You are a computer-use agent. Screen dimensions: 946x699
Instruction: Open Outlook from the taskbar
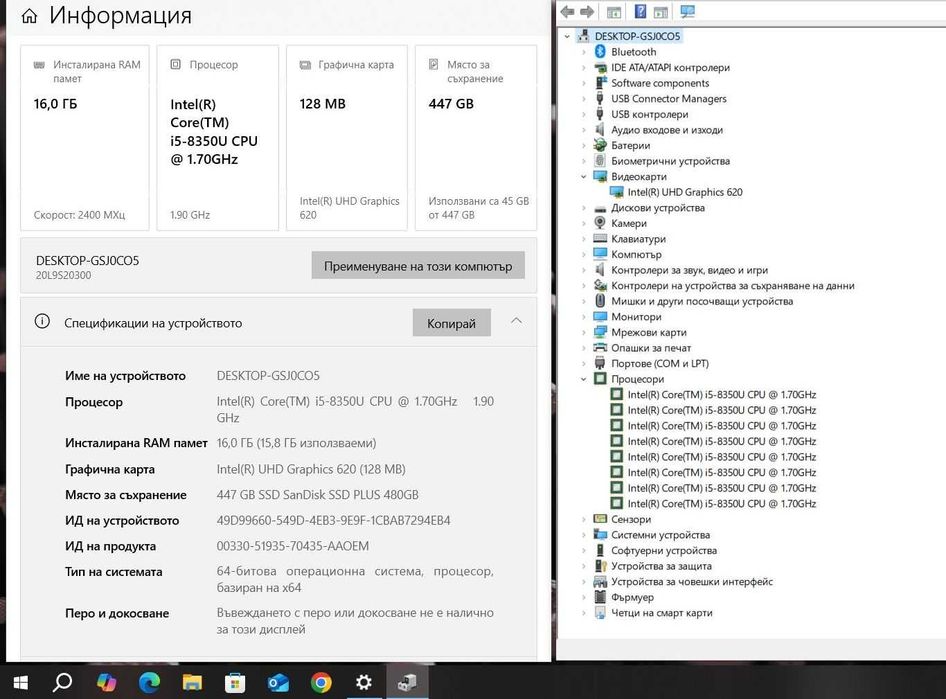[x=278, y=683]
